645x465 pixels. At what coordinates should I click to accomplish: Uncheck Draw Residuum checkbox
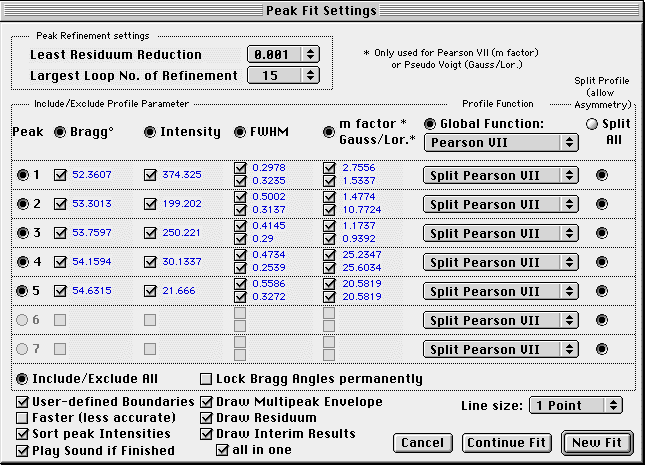207,418
